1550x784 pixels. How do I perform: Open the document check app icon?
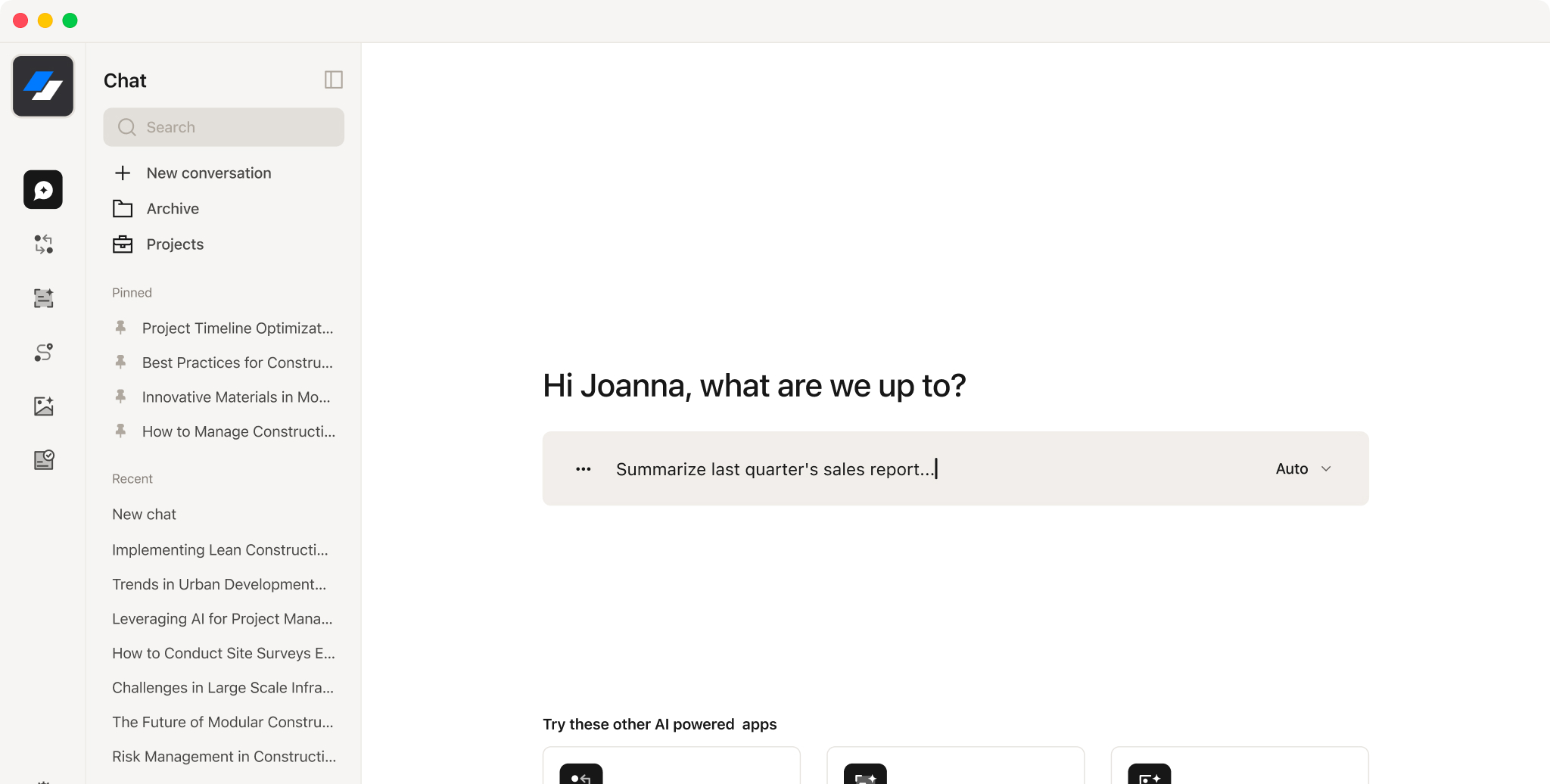[43, 460]
